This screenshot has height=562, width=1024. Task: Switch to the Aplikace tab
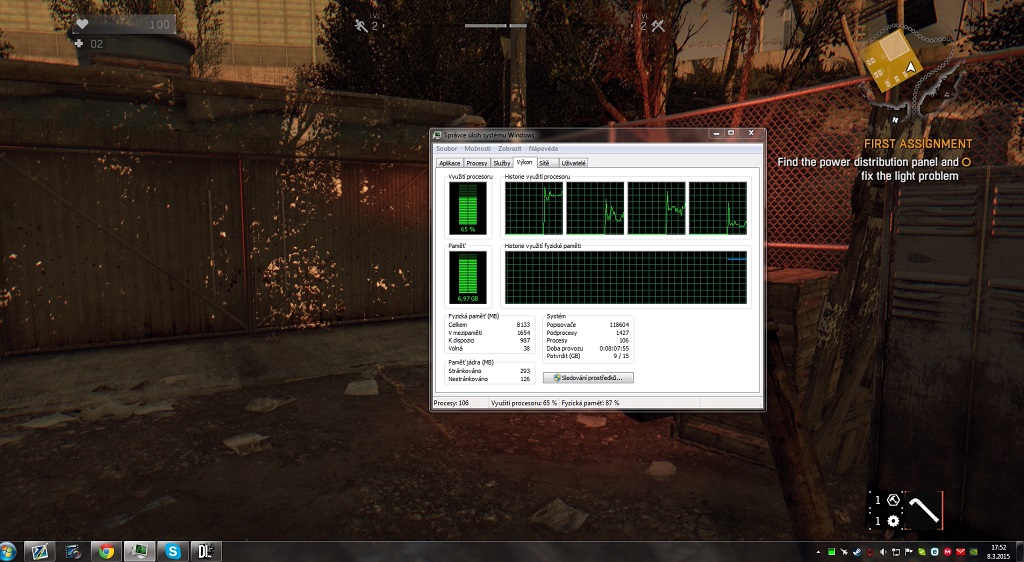[x=449, y=163]
